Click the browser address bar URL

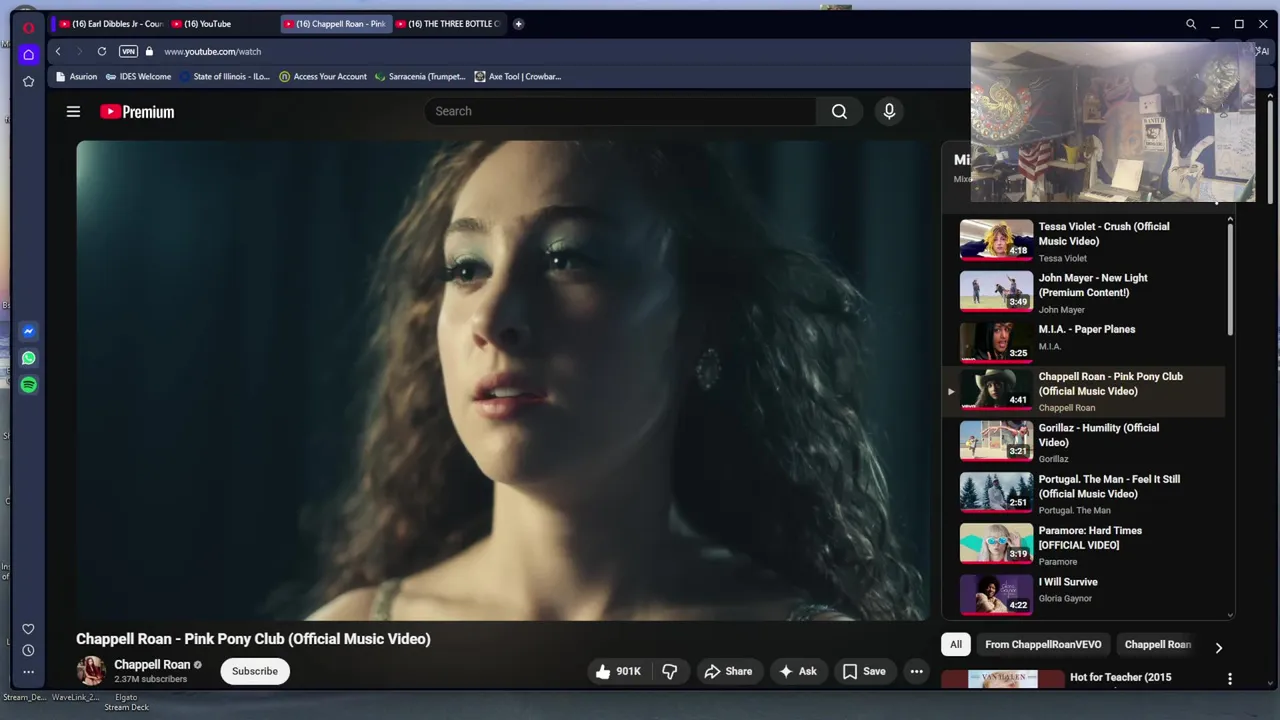click(212, 51)
